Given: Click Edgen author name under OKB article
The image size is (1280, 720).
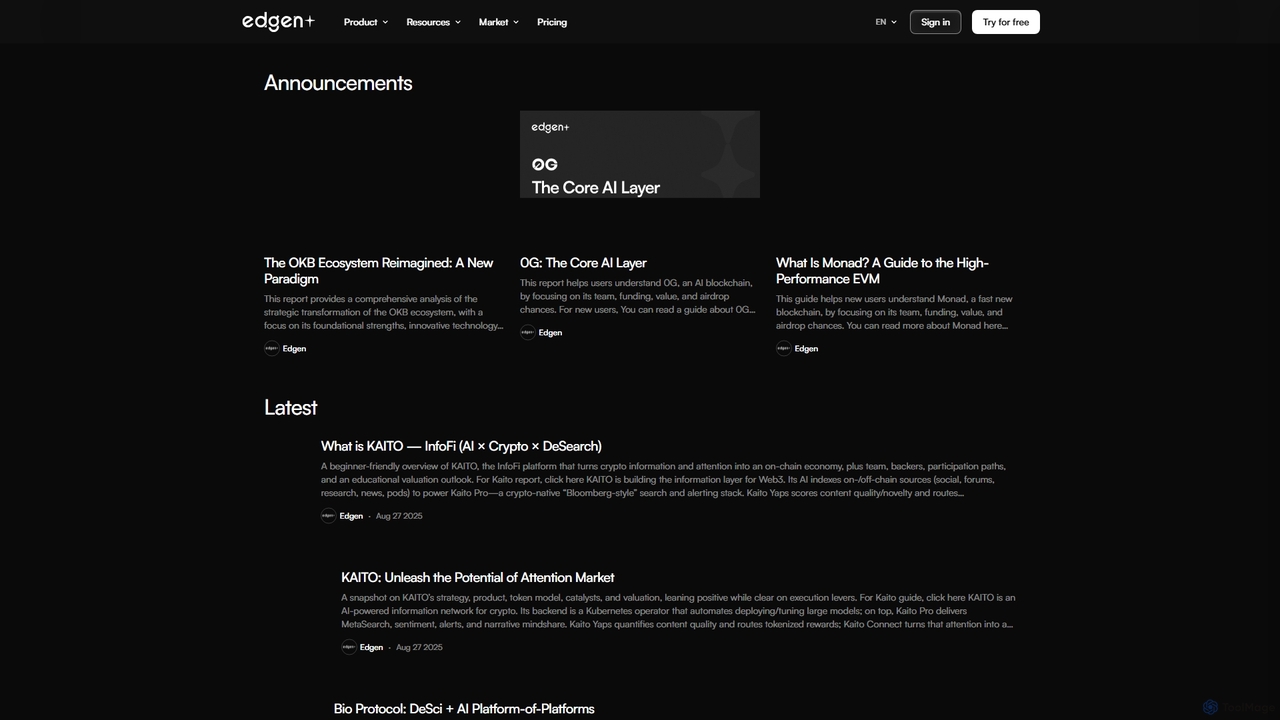Looking at the screenshot, I should [x=294, y=349].
